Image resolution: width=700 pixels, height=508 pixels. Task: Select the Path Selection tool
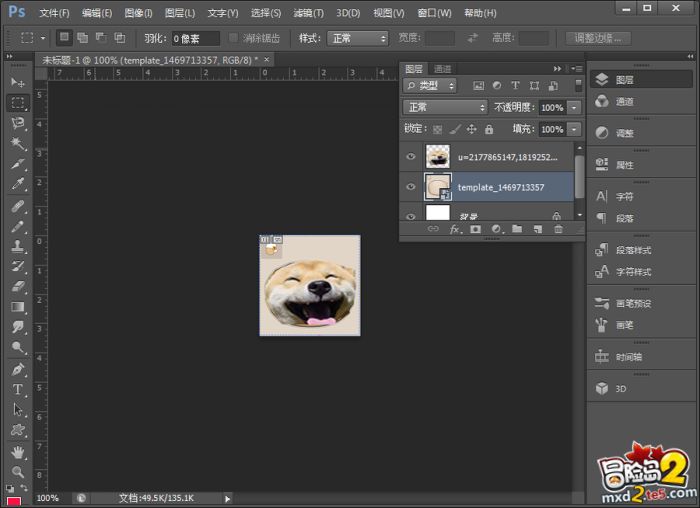[18, 409]
